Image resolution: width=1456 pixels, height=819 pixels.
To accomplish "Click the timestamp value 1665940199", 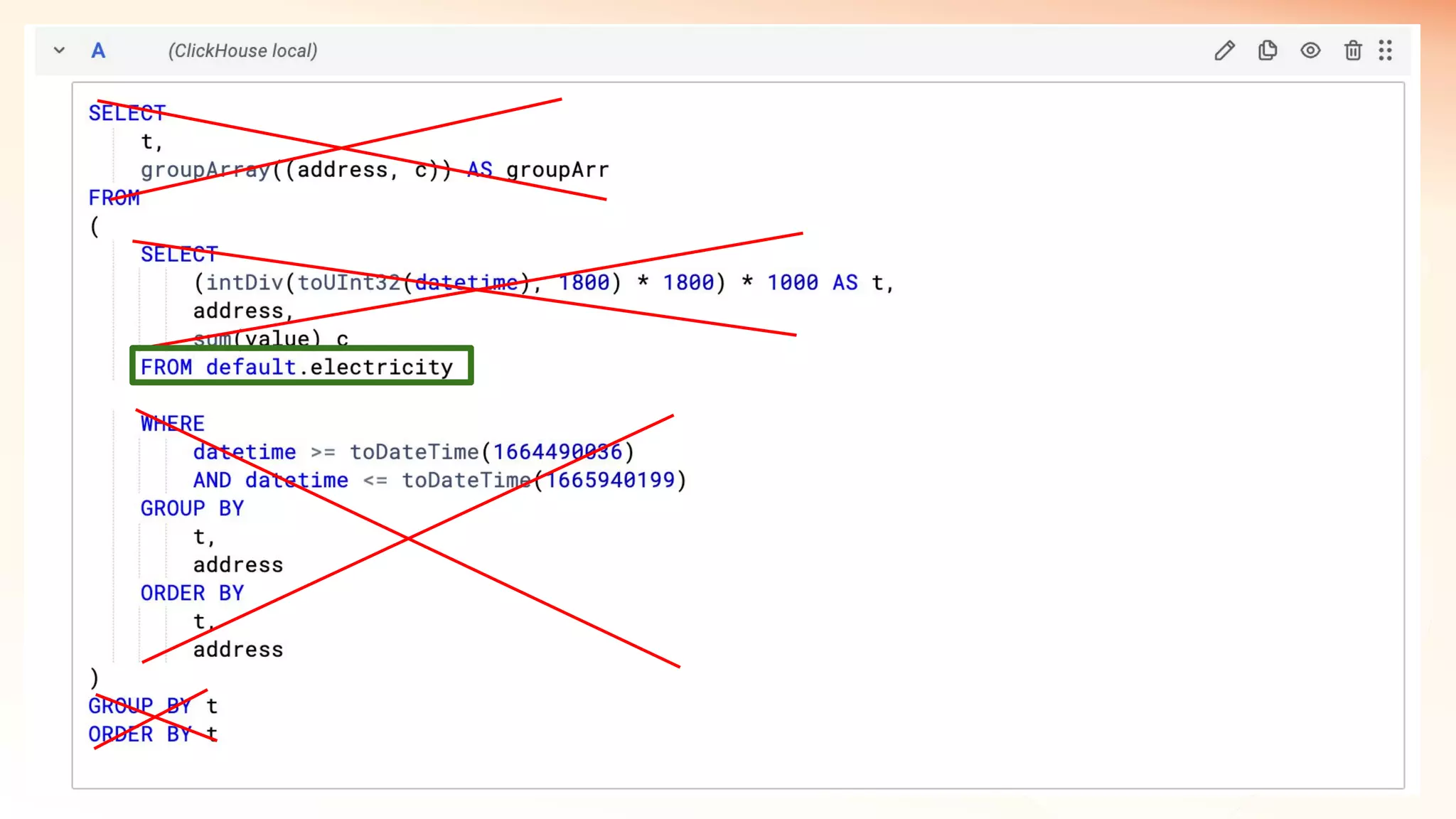I will (610, 481).
